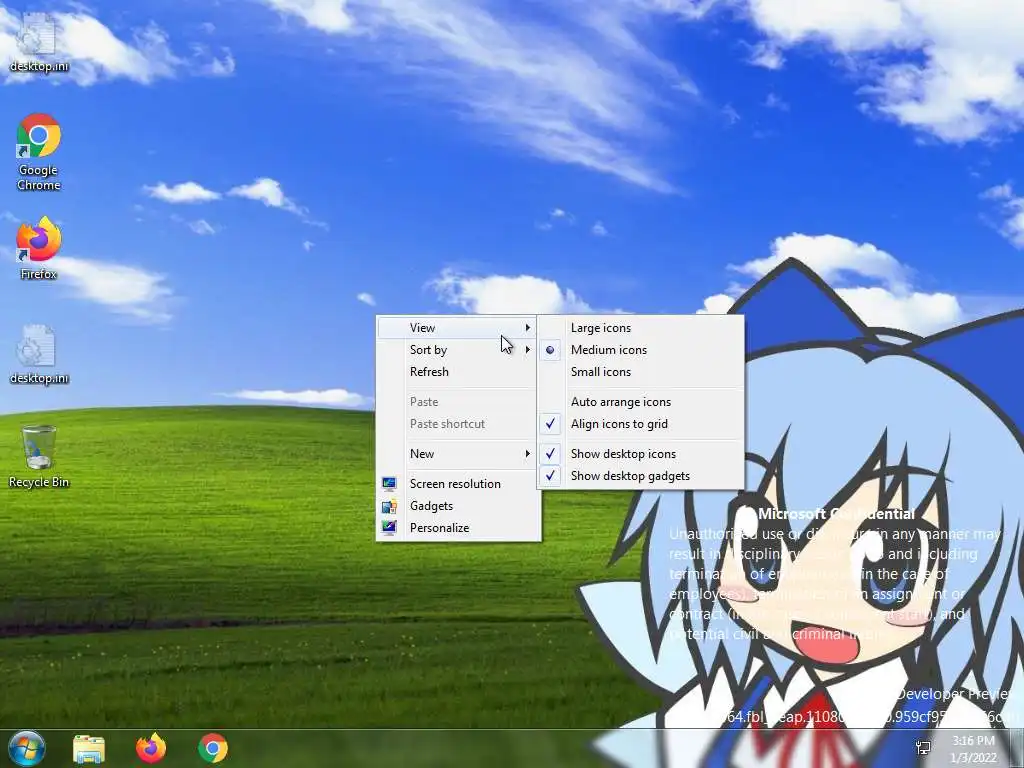This screenshot has height=768, width=1024.
Task: Open File Explorer from the taskbar
Action: (x=89, y=748)
